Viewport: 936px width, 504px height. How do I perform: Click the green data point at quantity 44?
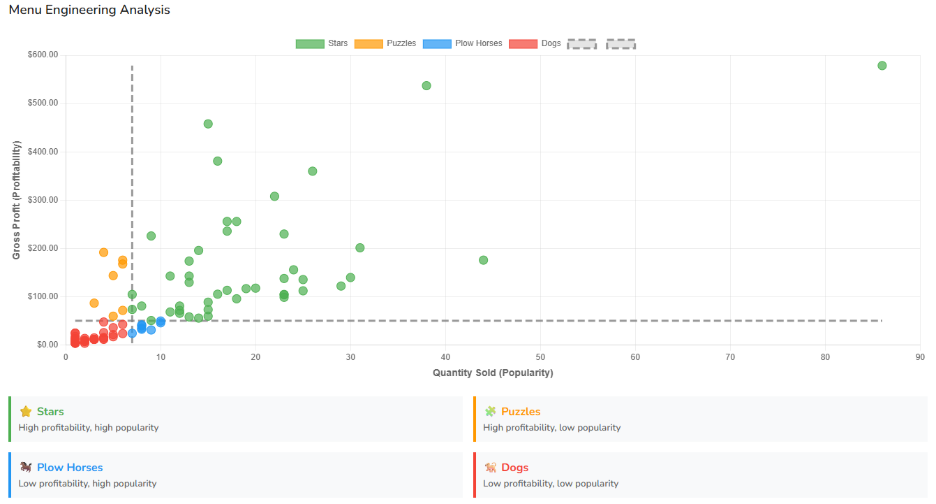(x=483, y=260)
